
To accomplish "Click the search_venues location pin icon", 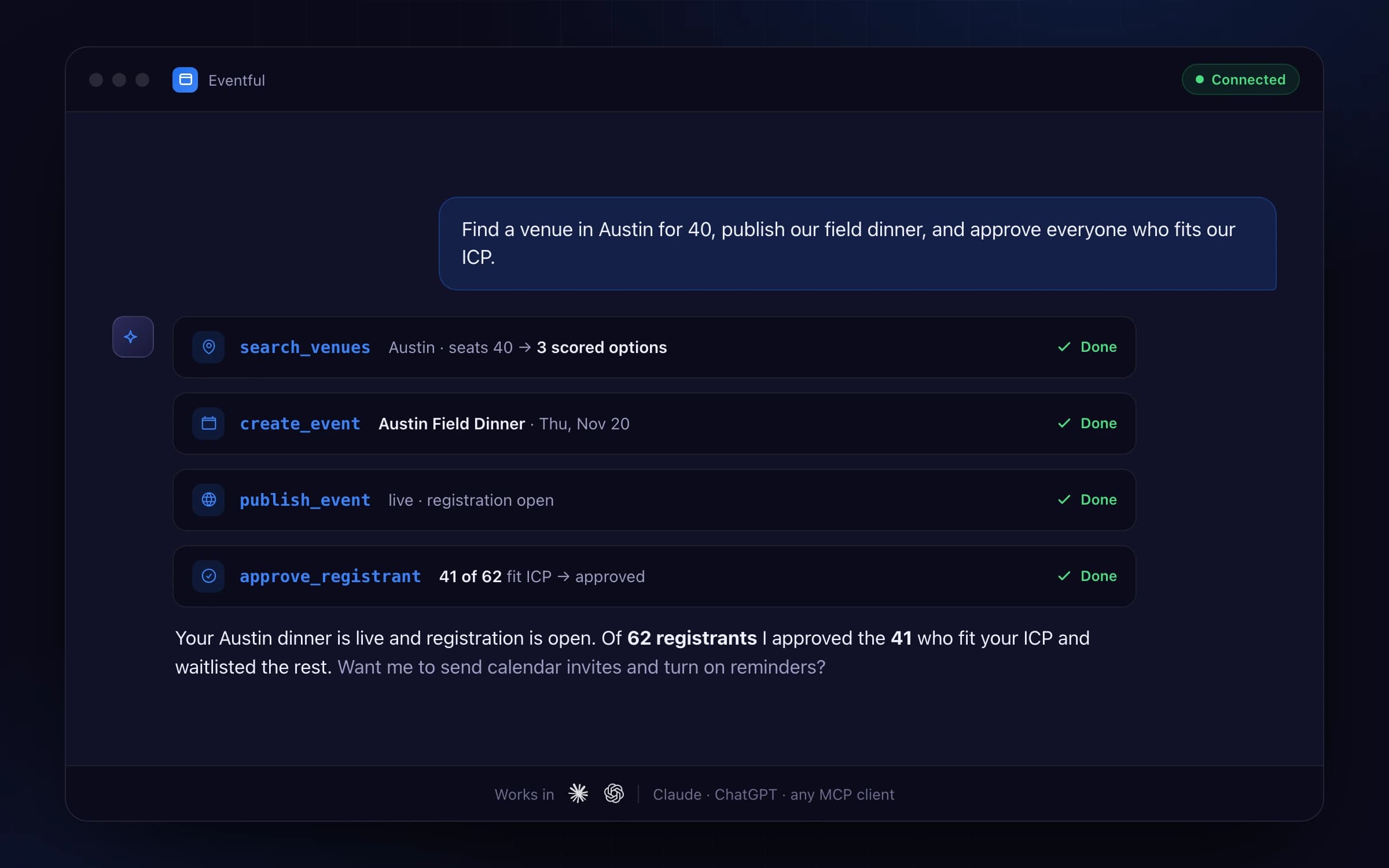I will 208,347.
